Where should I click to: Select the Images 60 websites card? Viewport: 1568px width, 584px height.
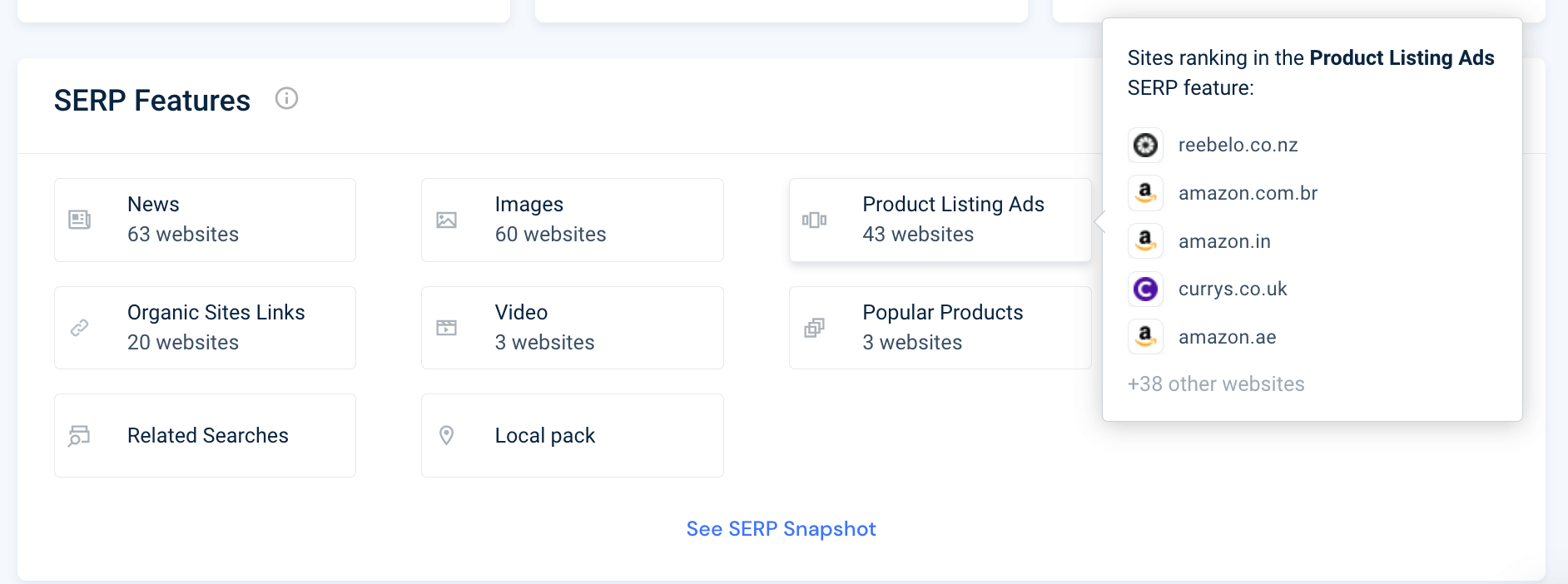click(x=573, y=220)
